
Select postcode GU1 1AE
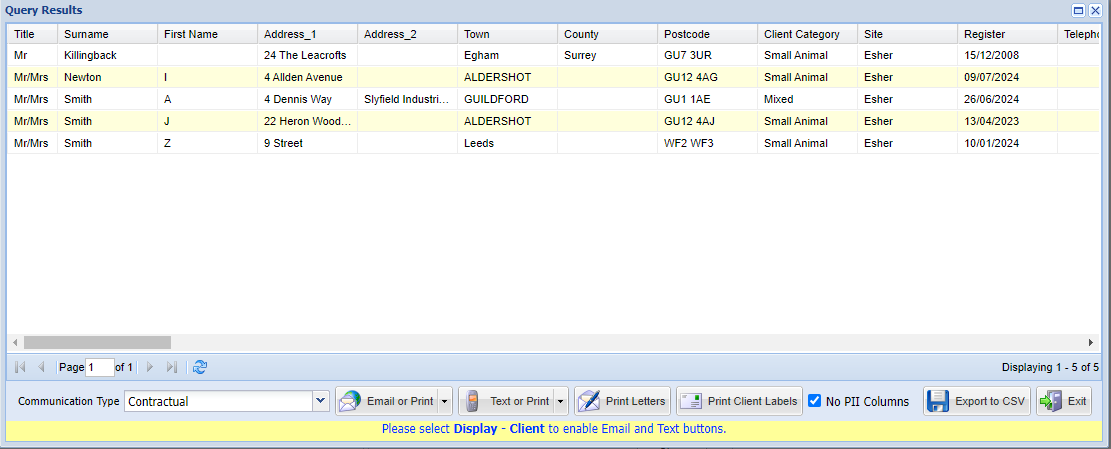(x=707, y=99)
